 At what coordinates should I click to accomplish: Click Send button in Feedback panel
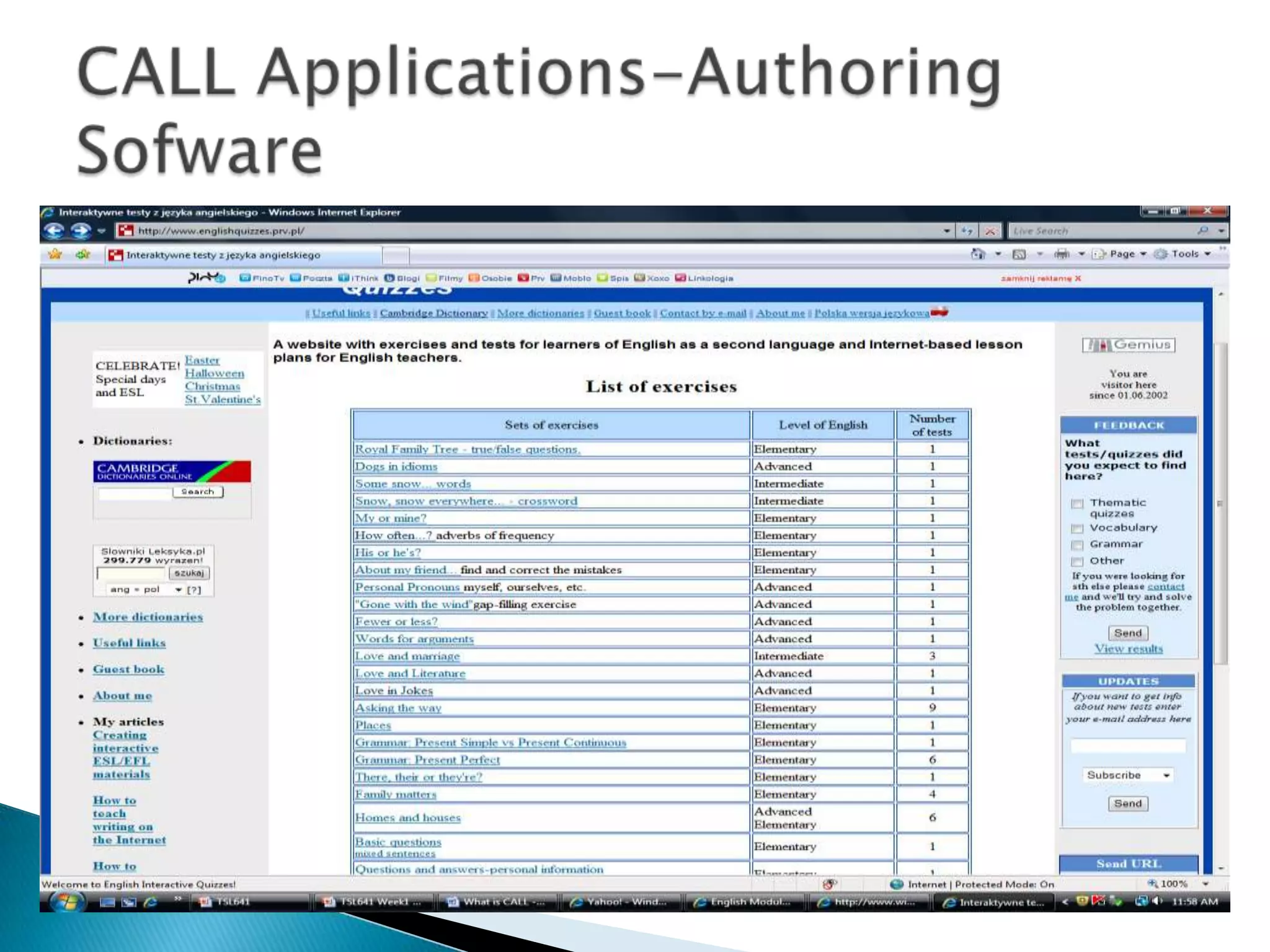pos(1128,633)
